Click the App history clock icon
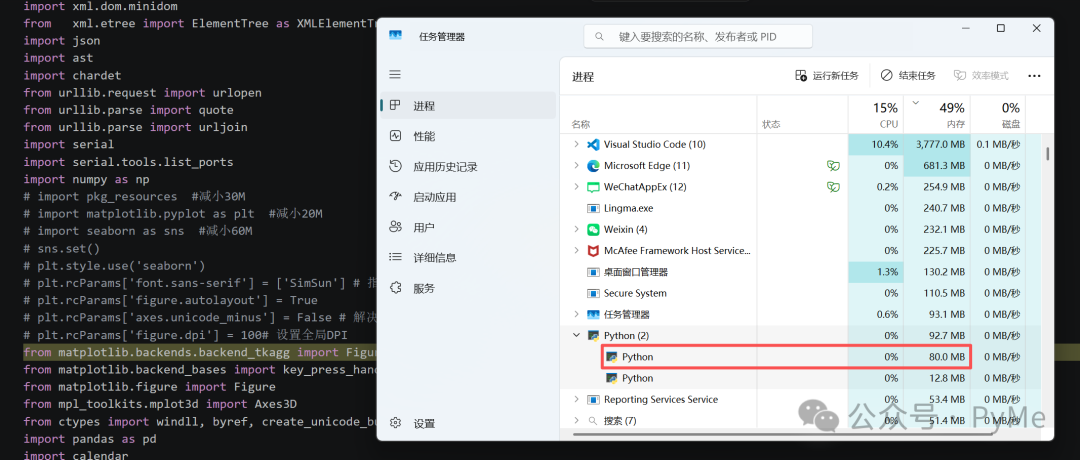The height and width of the screenshot is (460, 1080). (x=395, y=166)
